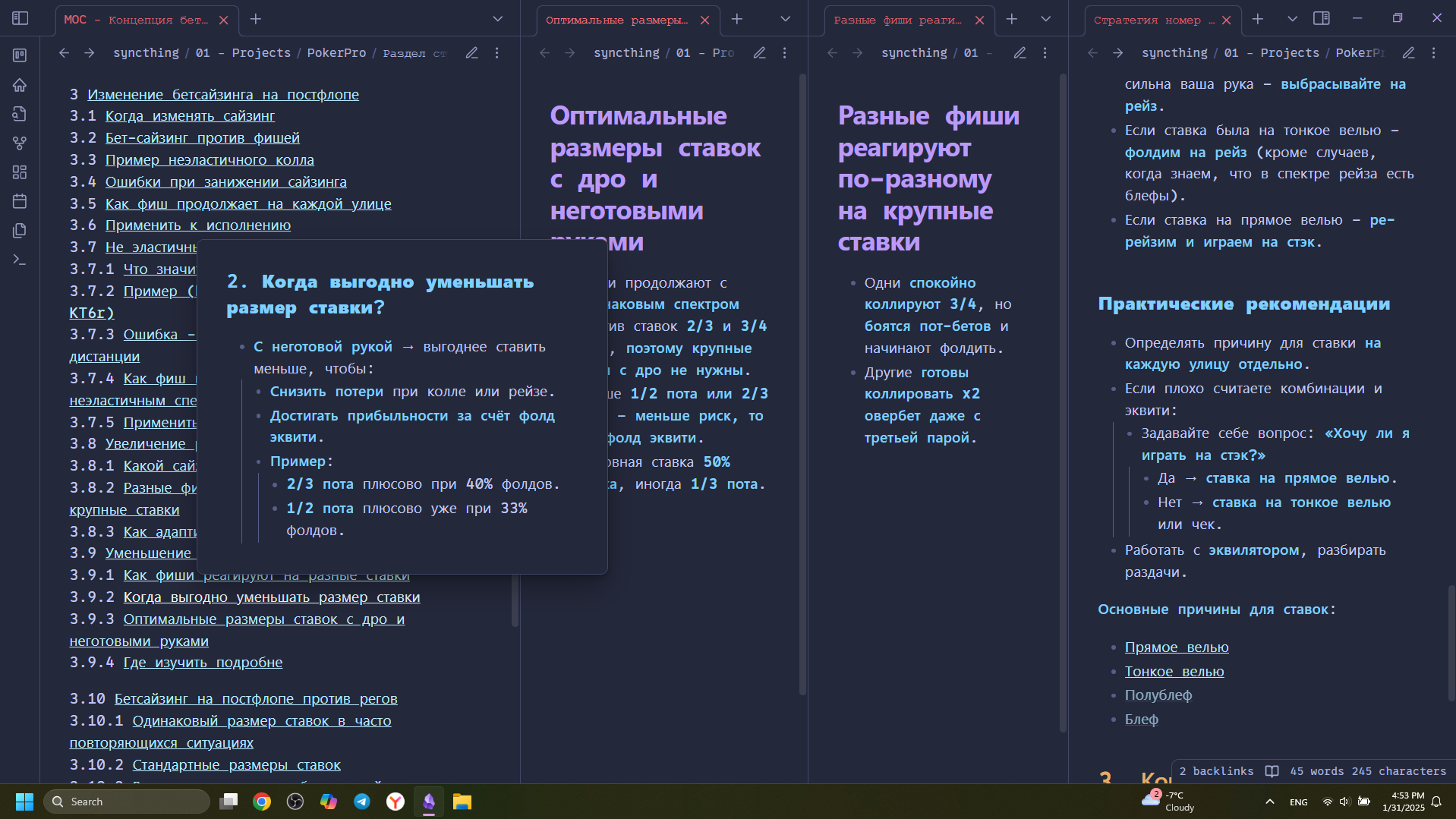Expand the tab list for Оптимальные размеры pane

pyautogui.click(x=785, y=19)
